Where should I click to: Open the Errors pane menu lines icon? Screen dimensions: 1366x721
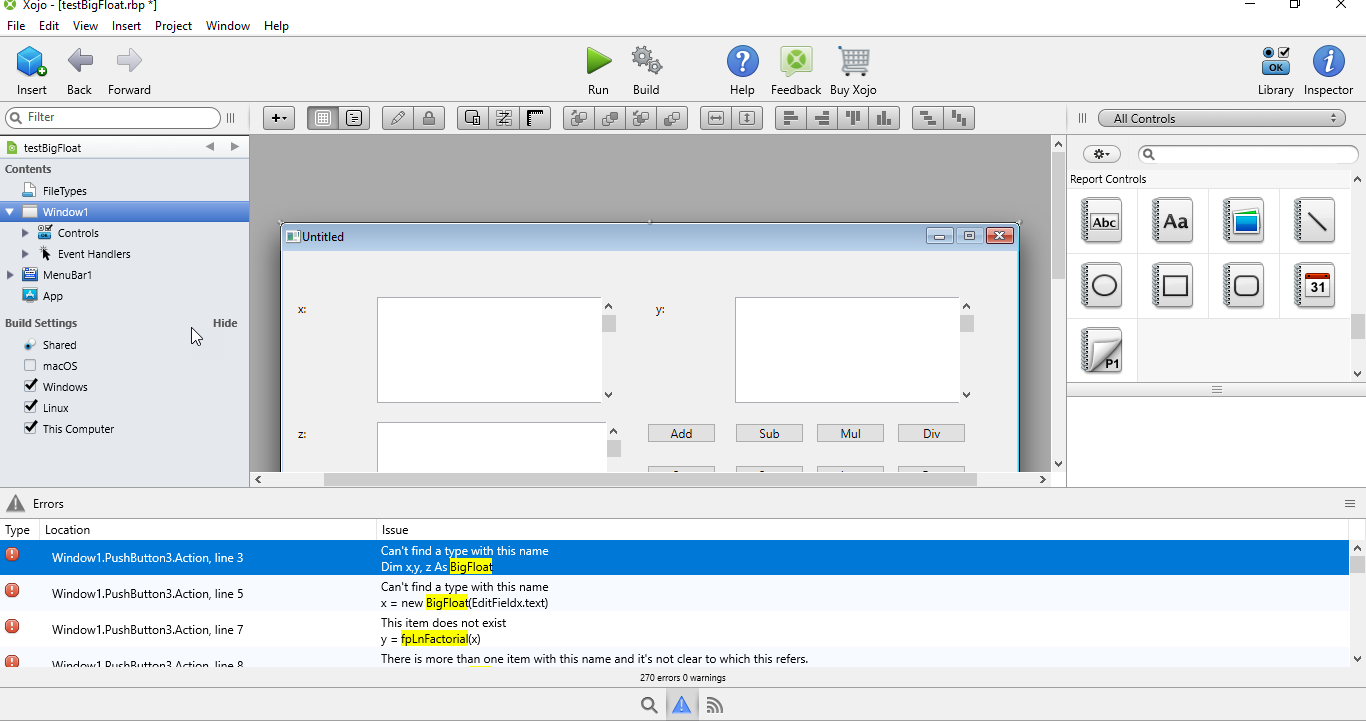[x=1350, y=504]
